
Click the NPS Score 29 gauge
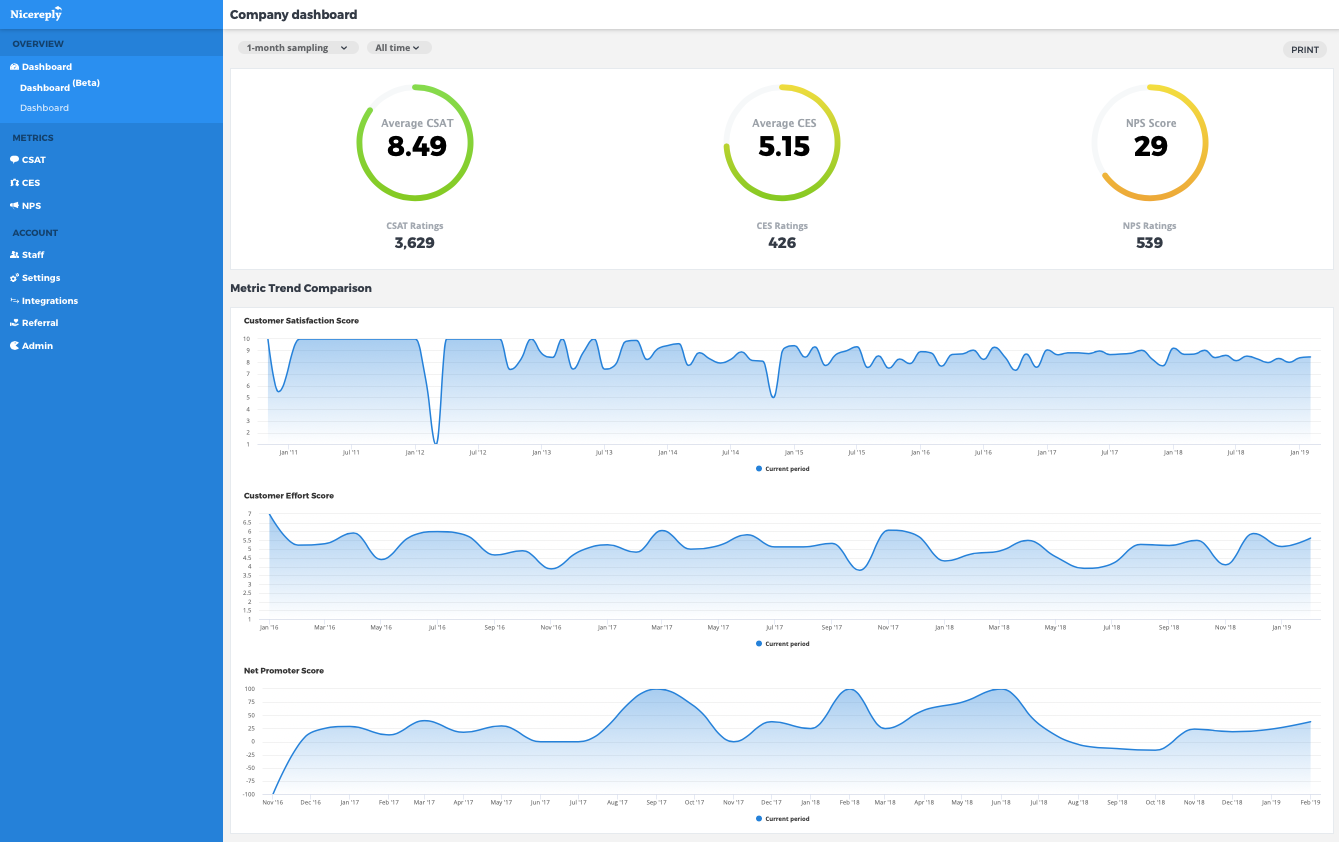point(1150,143)
